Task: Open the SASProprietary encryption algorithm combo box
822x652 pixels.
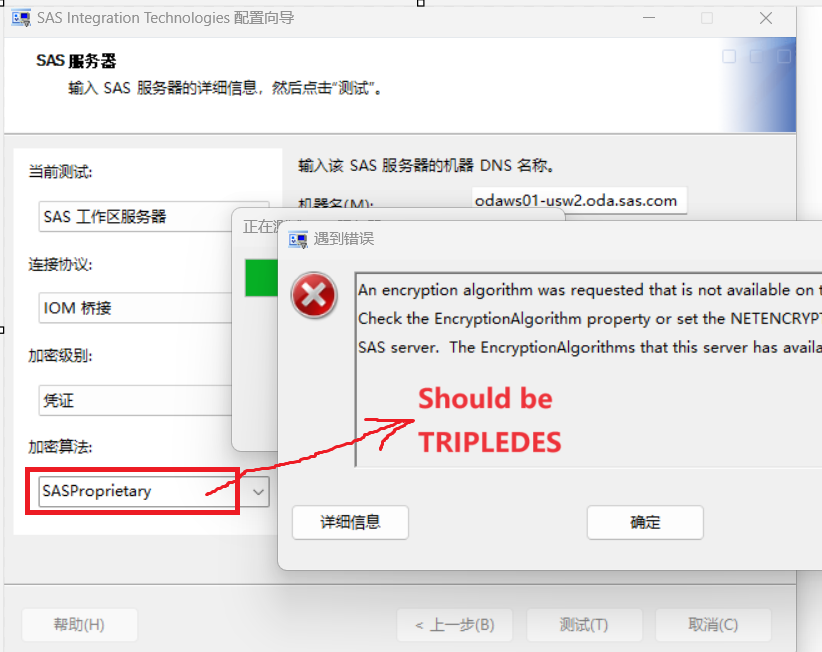Action: point(154,492)
